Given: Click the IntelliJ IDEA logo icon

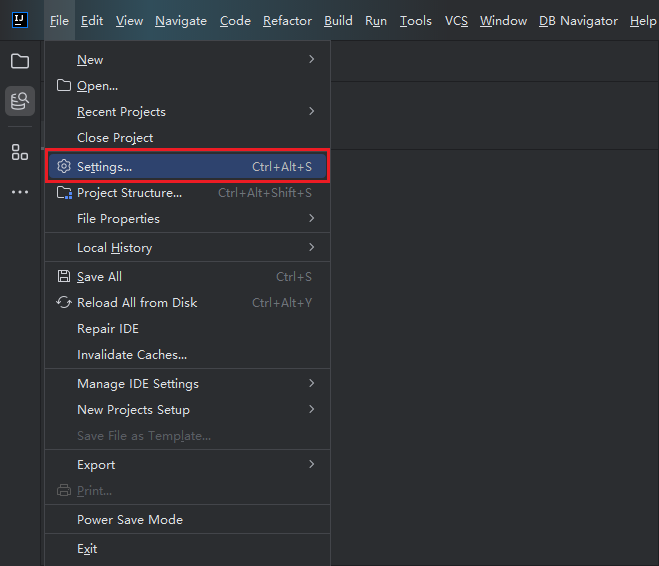Looking at the screenshot, I should 20,20.
